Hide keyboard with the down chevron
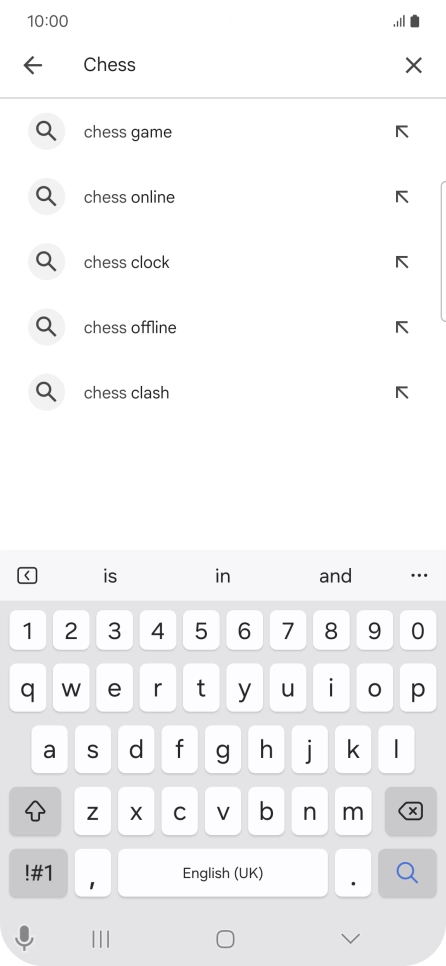Screen dimensions: 446x966 point(351,938)
